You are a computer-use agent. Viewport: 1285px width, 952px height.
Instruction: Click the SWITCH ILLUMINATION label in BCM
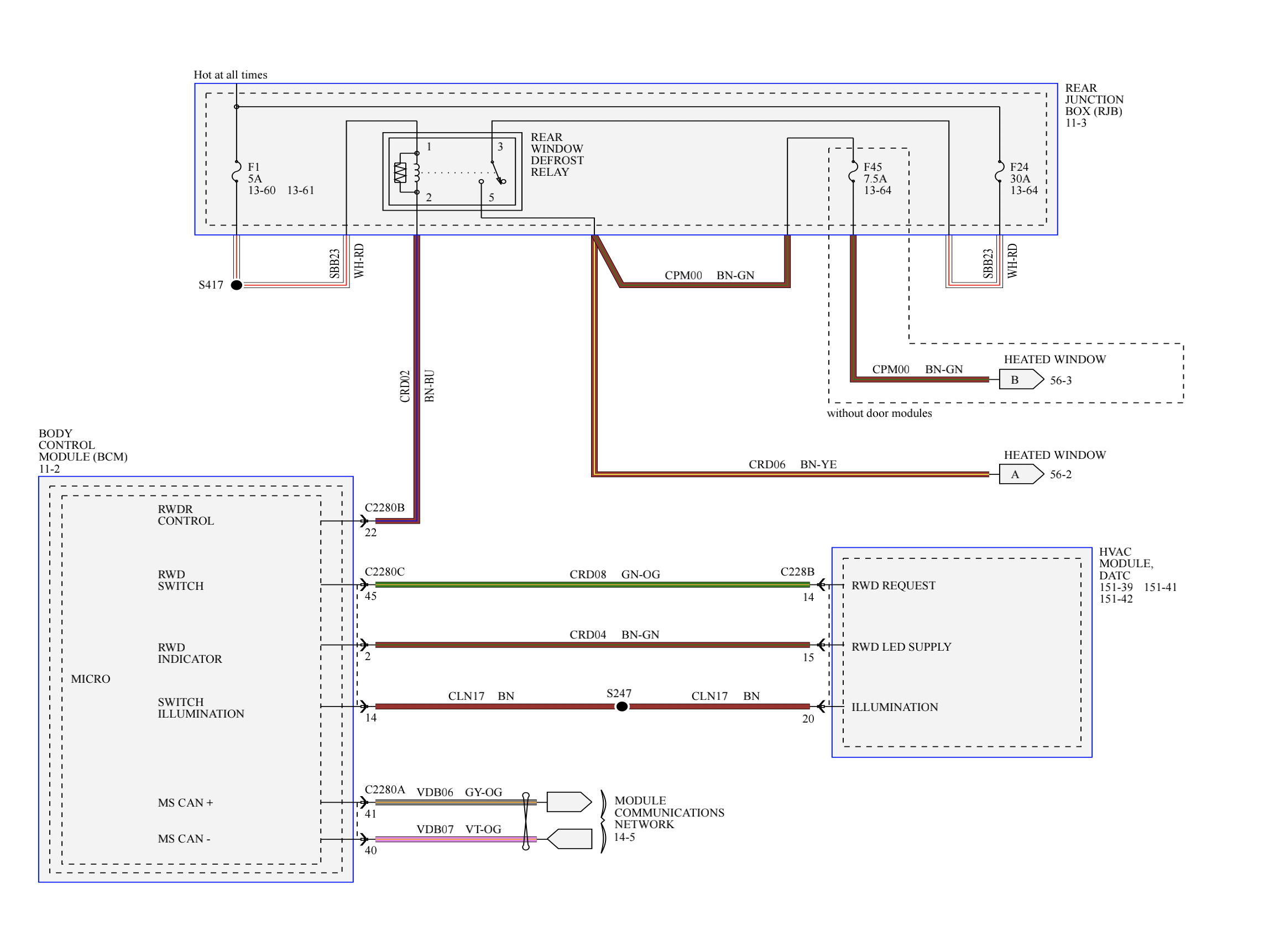click(x=201, y=708)
